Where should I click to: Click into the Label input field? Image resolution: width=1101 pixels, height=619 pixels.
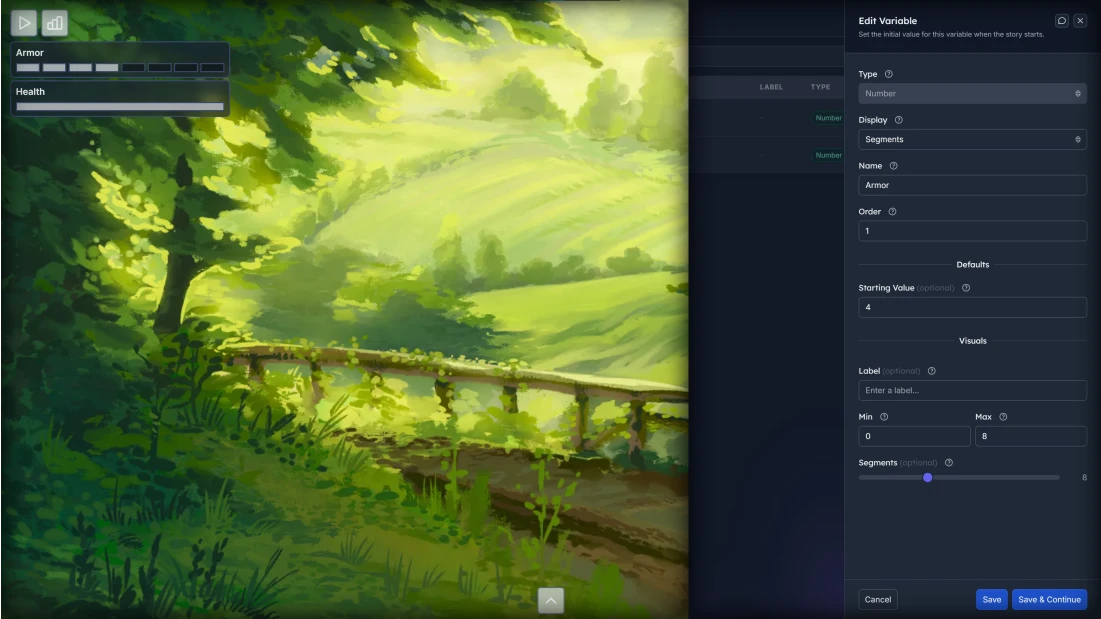click(972, 390)
